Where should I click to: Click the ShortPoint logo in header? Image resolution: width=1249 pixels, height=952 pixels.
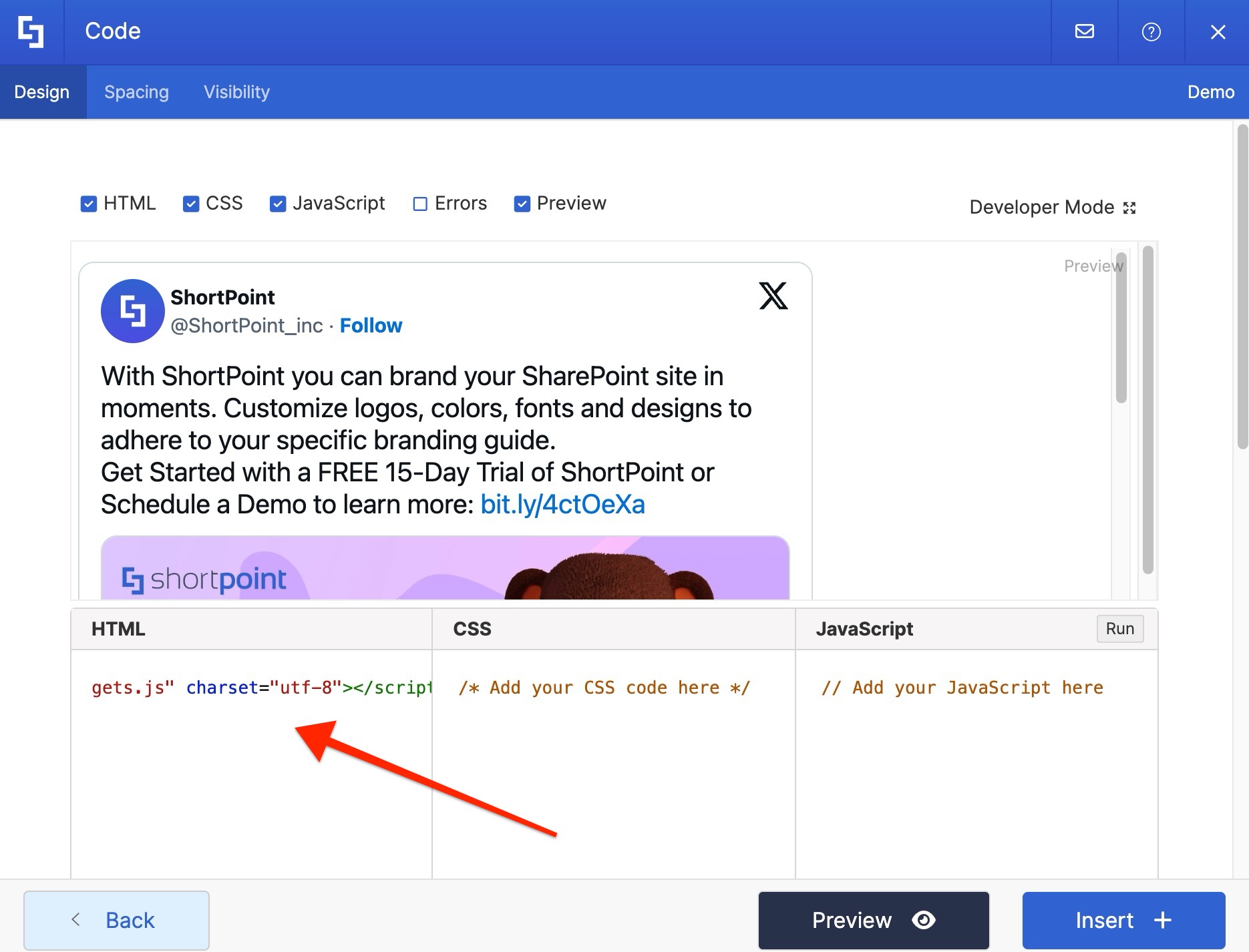click(x=31, y=31)
